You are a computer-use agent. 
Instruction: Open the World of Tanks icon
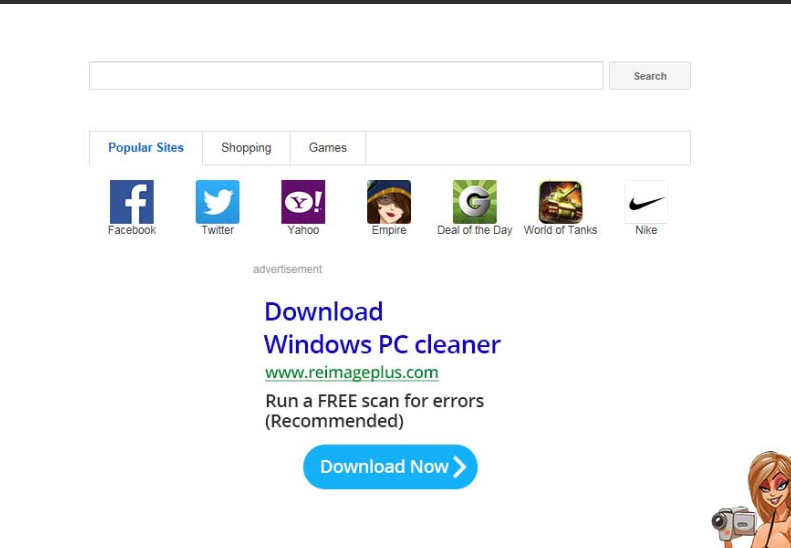coord(560,202)
